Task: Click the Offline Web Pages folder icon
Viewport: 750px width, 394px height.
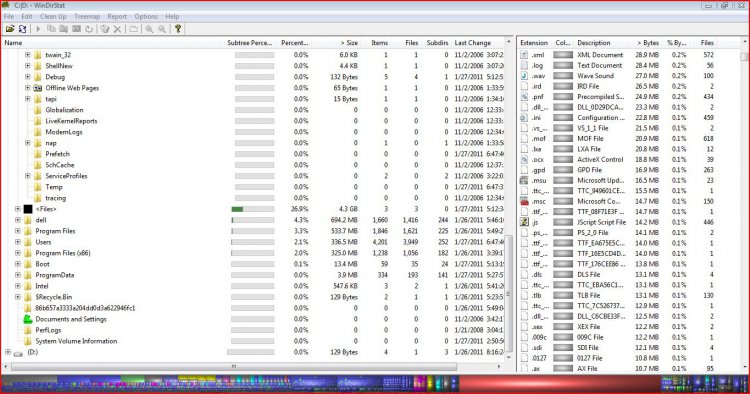Action: [x=38, y=88]
